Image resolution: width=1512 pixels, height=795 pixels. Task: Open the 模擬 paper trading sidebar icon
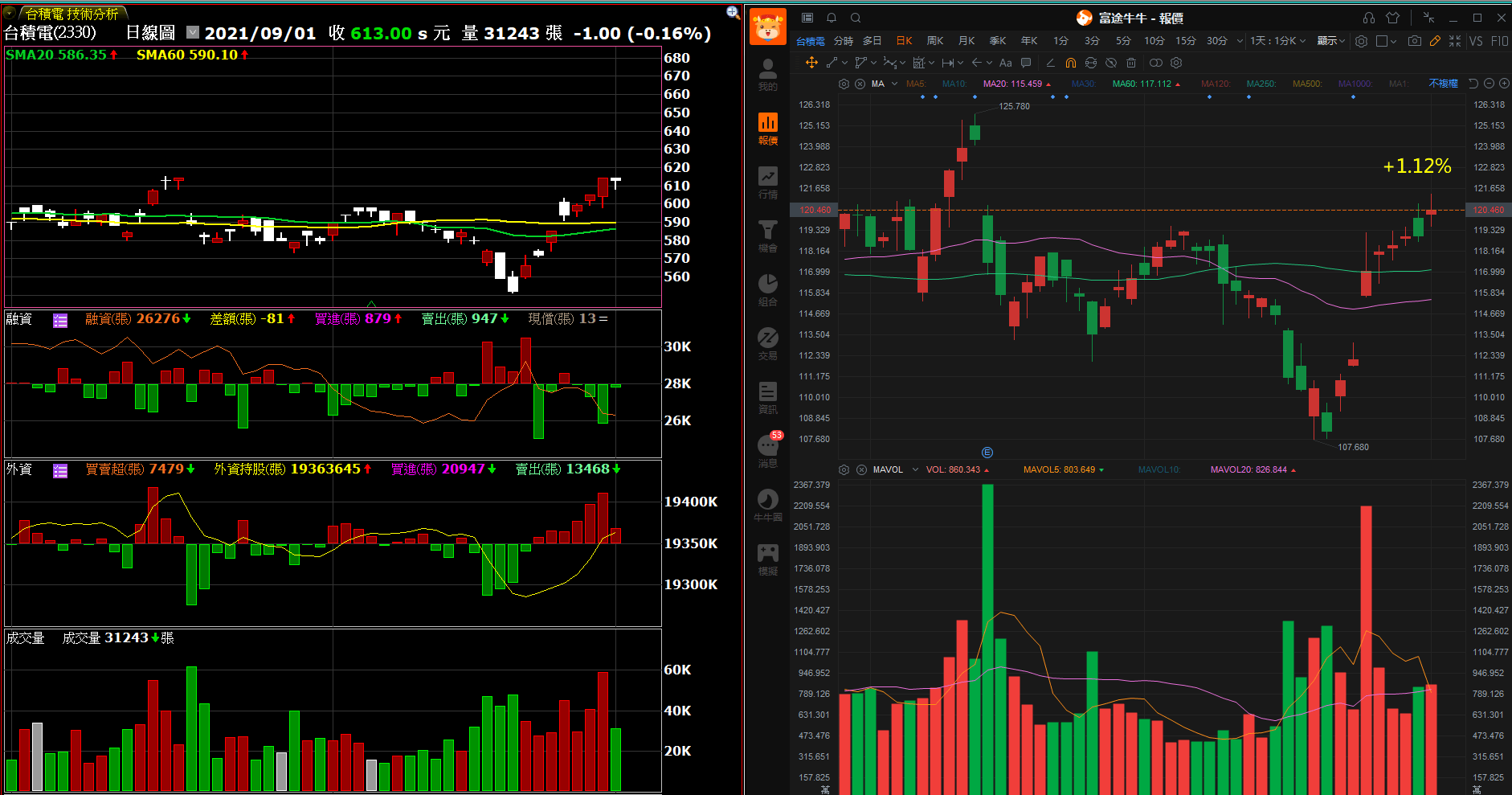(768, 559)
